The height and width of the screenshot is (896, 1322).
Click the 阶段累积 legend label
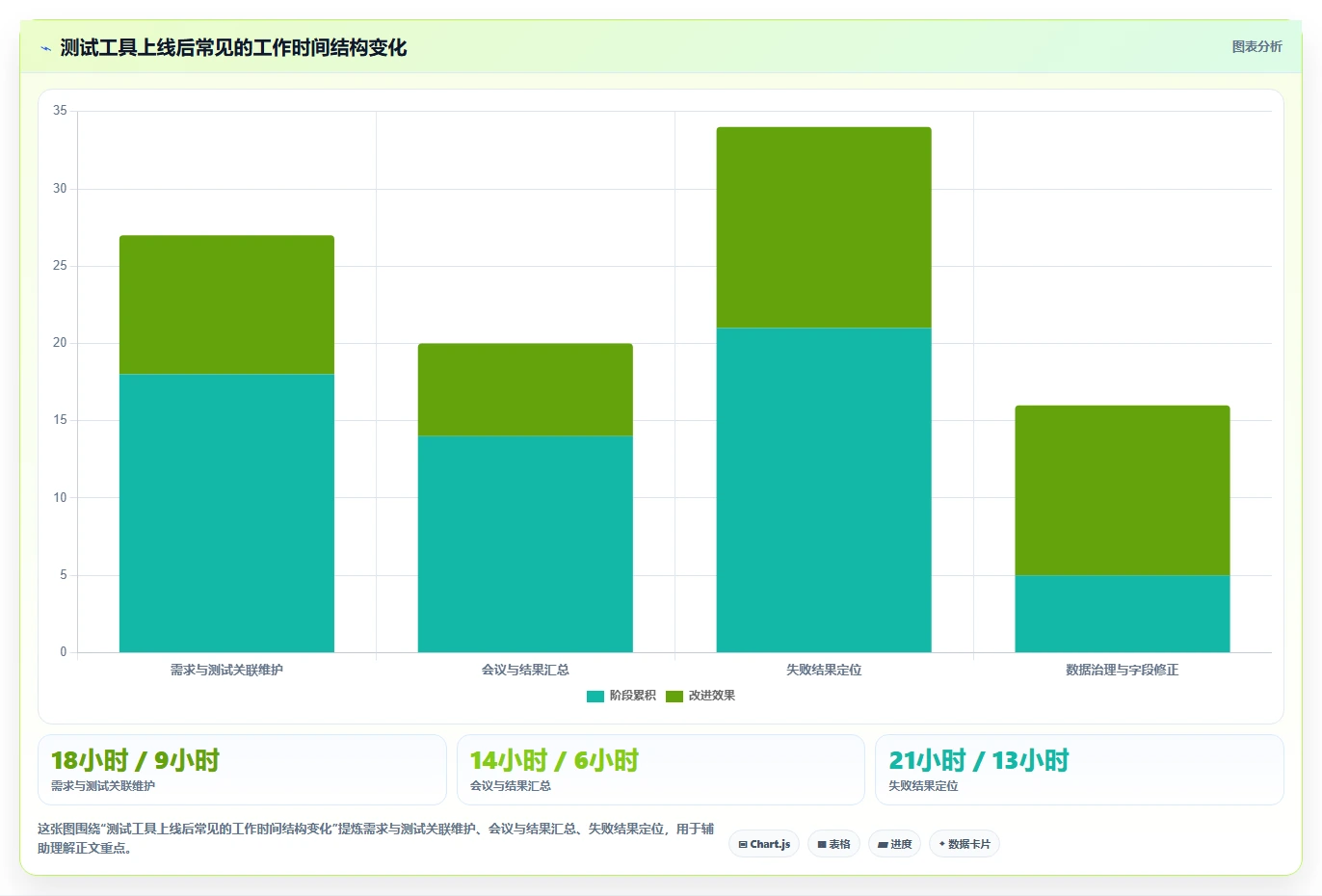pyautogui.click(x=632, y=696)
